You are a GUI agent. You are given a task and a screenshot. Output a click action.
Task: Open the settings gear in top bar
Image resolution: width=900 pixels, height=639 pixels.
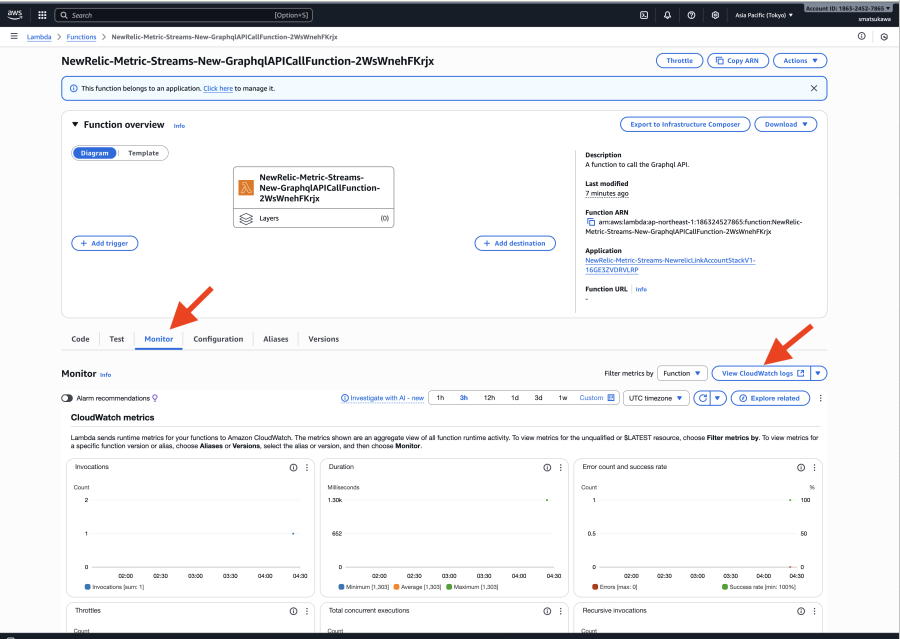(715, 16)
